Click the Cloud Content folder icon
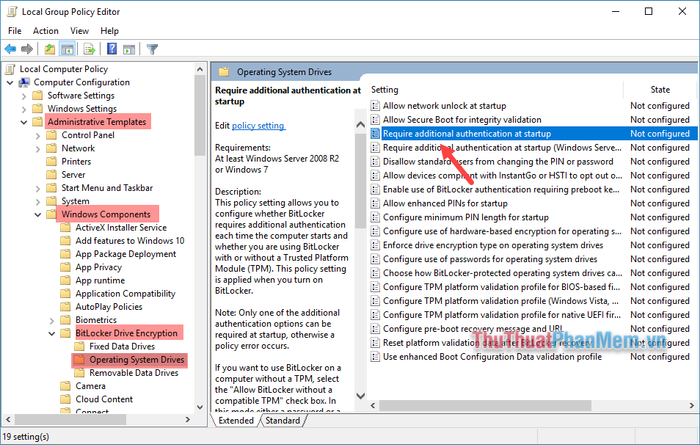 pyautogui.click(x=66, y=399)
